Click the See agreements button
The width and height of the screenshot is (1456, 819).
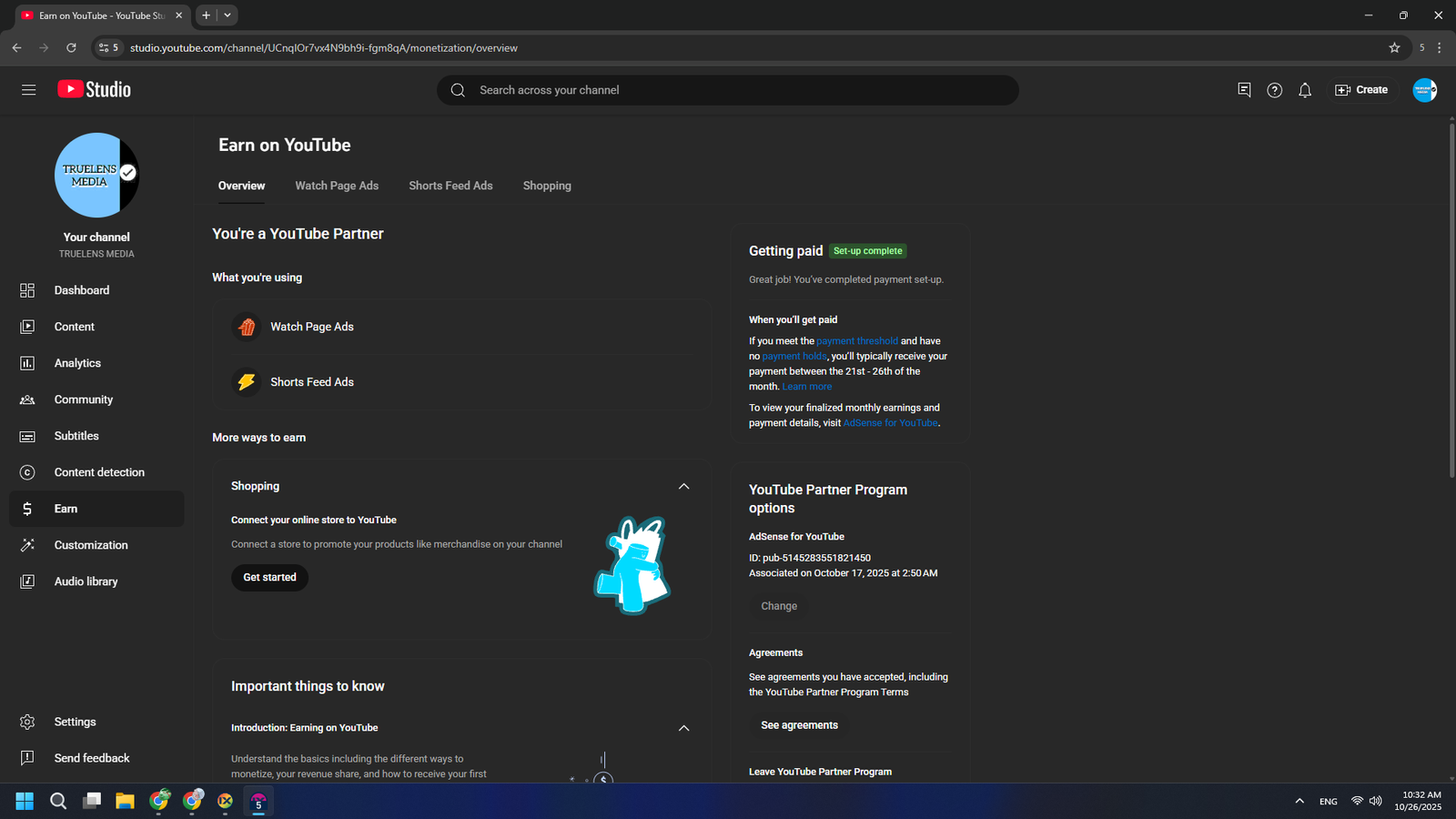(799, 725)
